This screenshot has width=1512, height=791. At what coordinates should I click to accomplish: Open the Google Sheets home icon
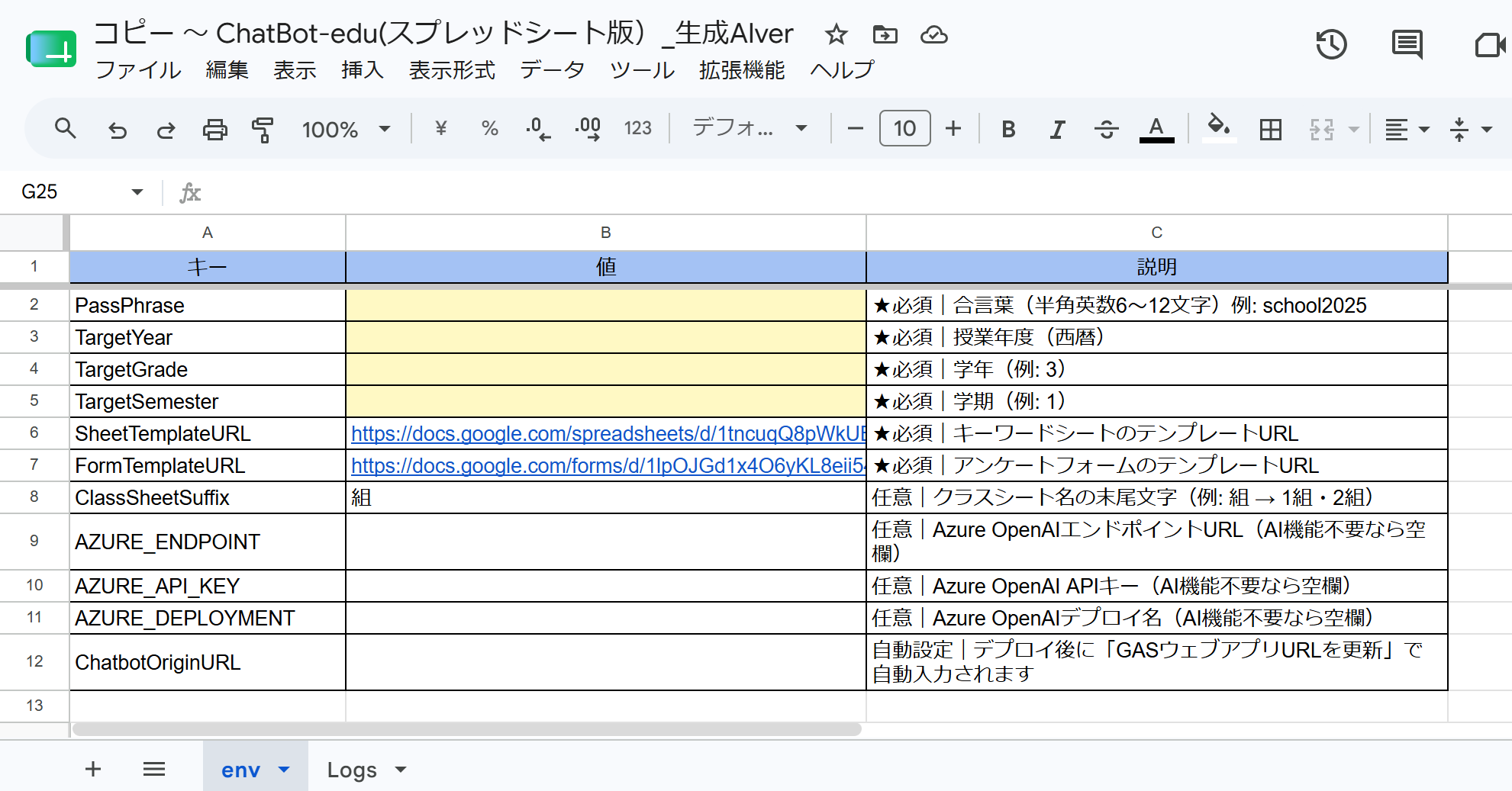coord(51,50)
